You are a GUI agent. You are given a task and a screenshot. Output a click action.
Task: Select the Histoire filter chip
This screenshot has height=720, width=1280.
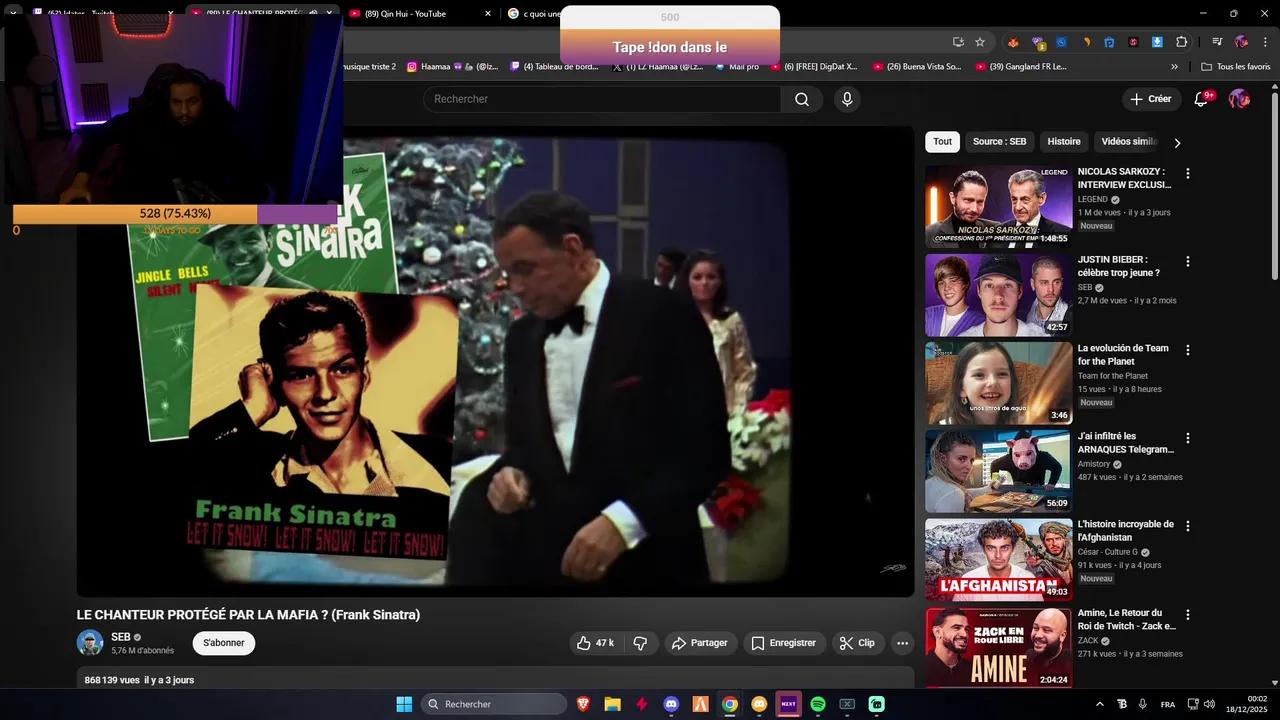pyautogui.click(x=1064, y=142)
